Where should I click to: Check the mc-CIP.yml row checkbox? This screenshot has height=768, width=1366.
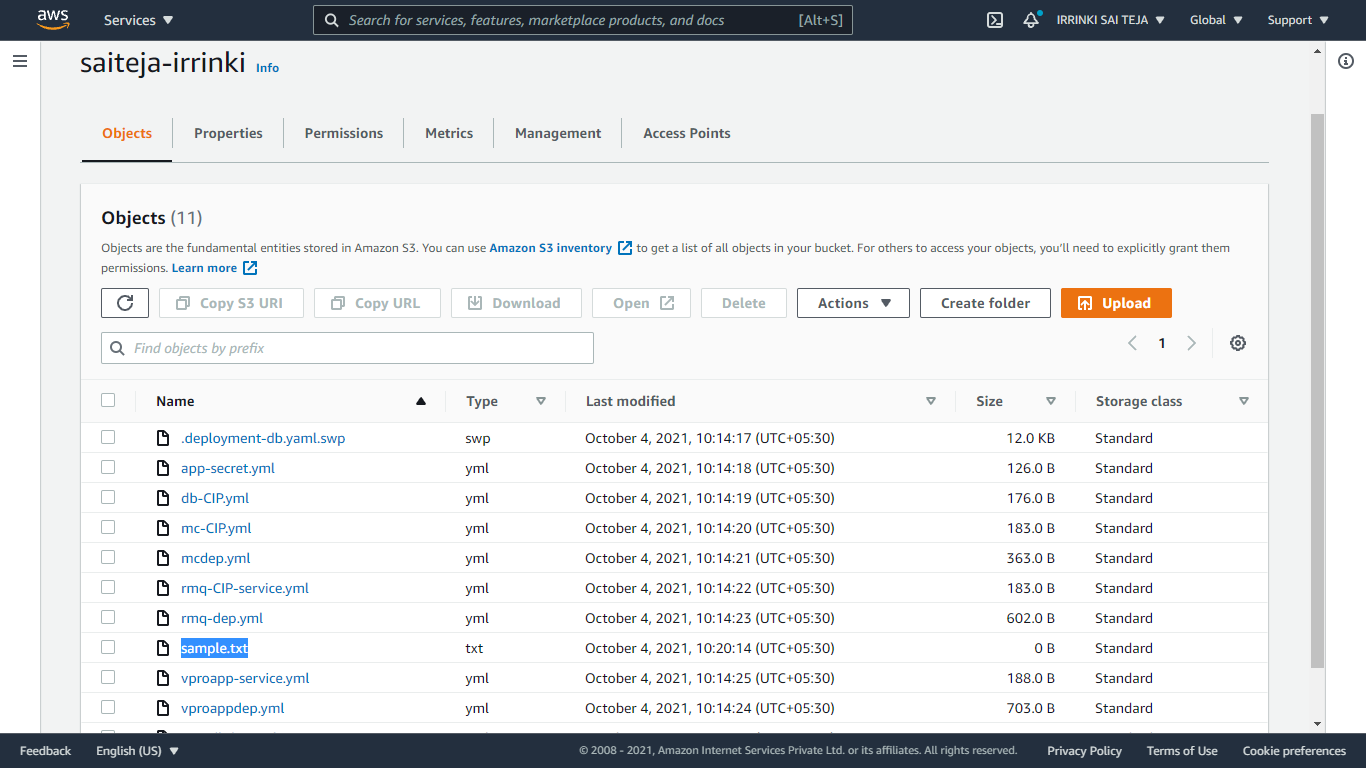[108, 527]
